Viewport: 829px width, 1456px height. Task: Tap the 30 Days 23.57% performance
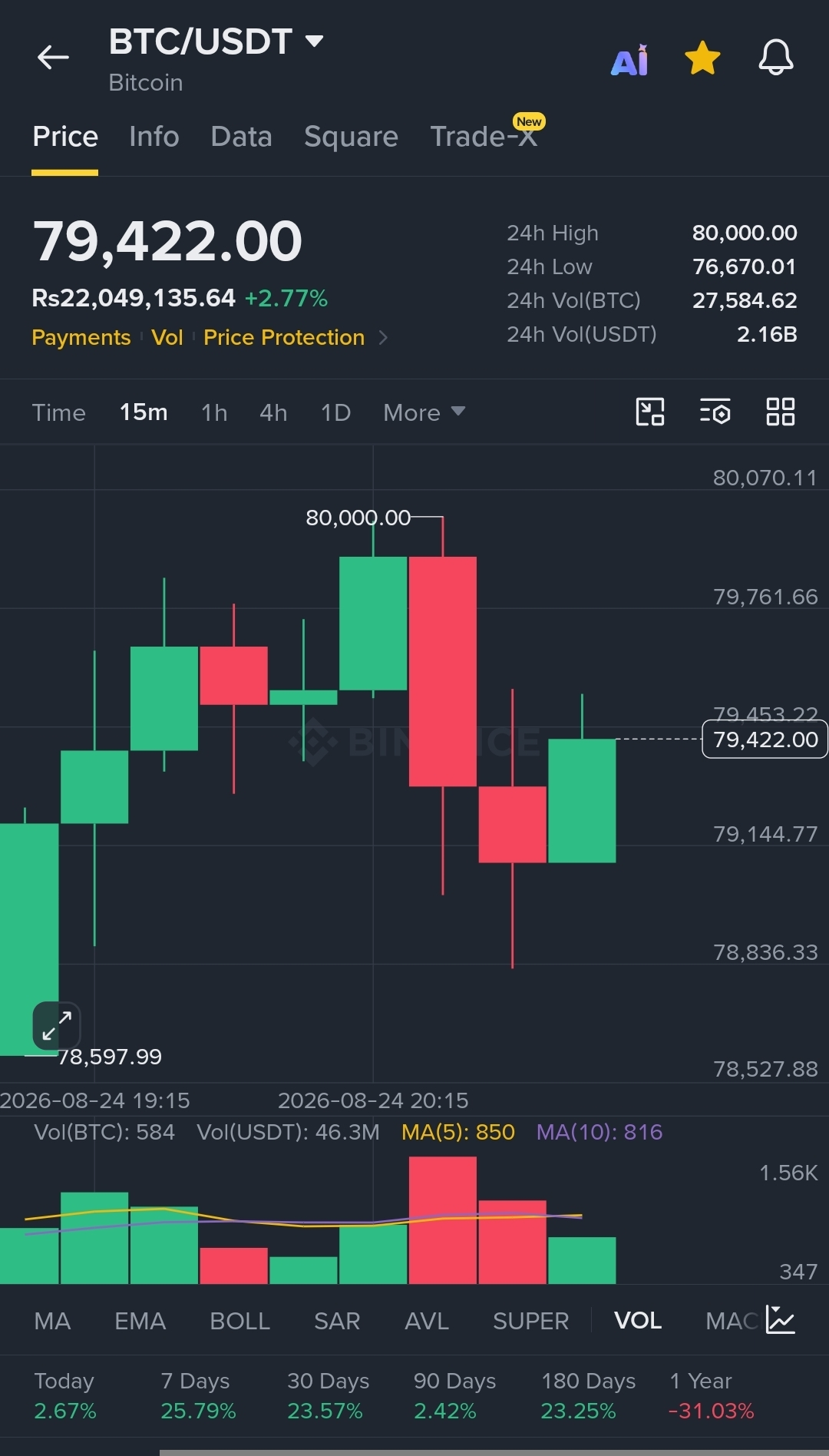[328, 1396]
